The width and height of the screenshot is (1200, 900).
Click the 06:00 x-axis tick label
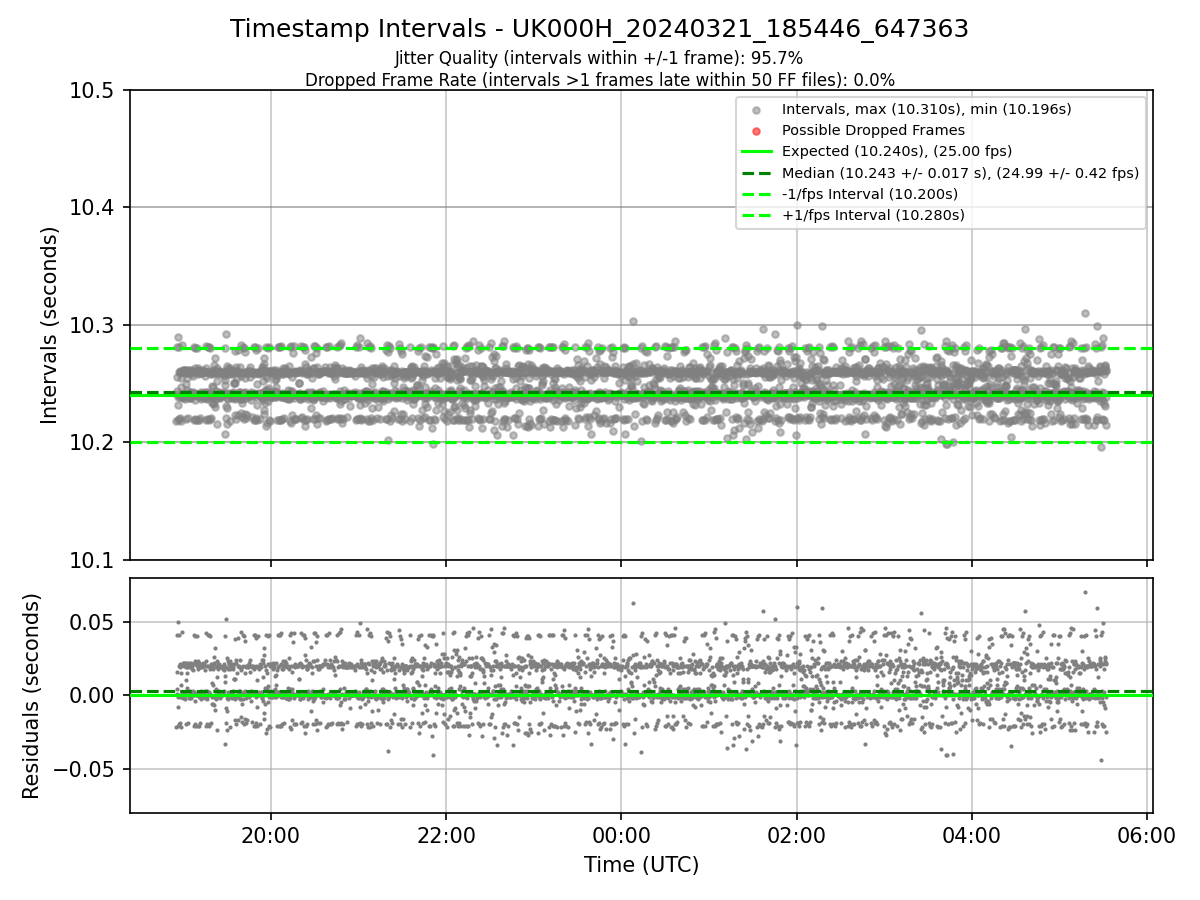pos(1147,834)
